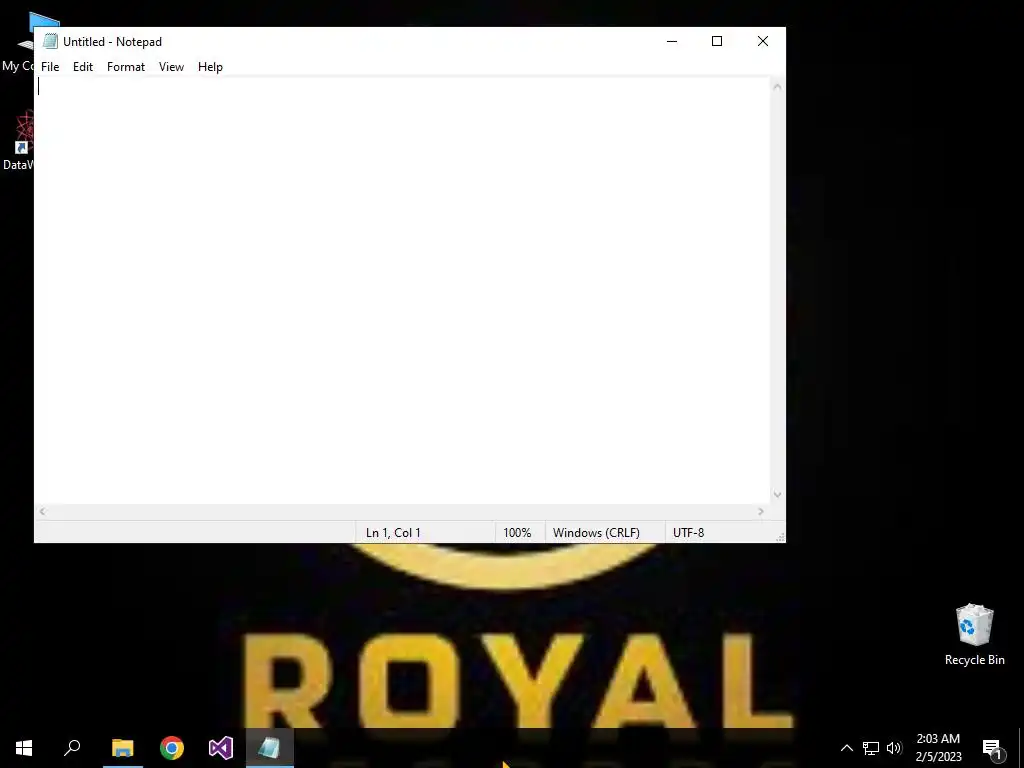Click the Notepad taskbar button

pos(270,748)
